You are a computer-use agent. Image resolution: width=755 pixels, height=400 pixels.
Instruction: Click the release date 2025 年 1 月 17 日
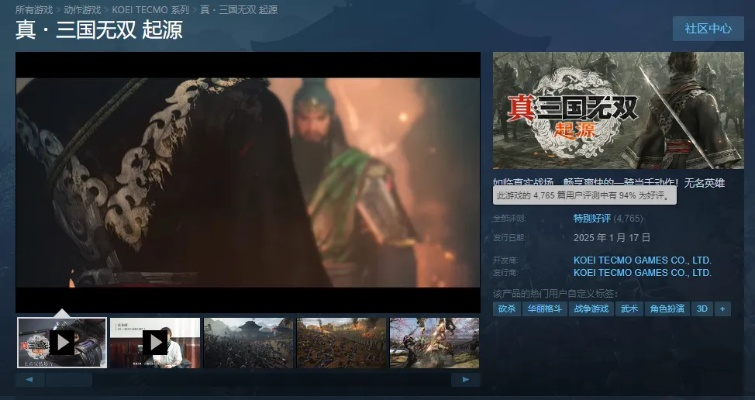612,238
